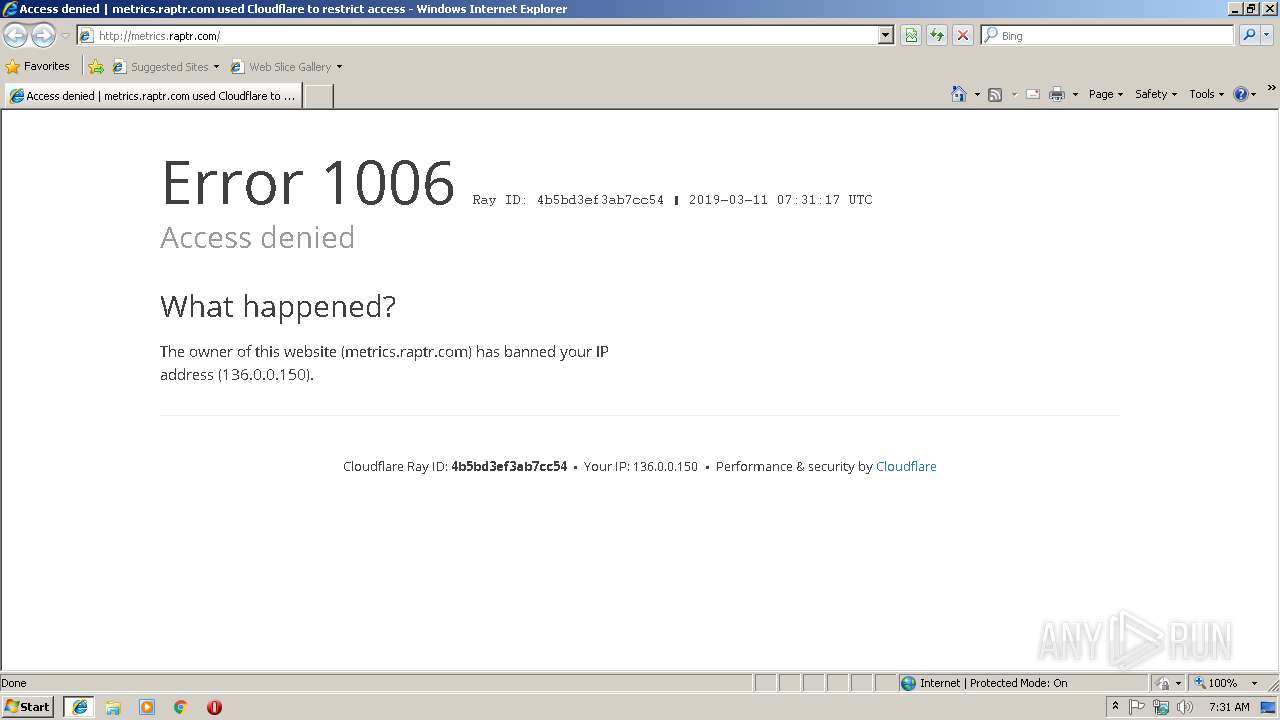
Task: Open the Tools menu
Action: coord(1206,94)
